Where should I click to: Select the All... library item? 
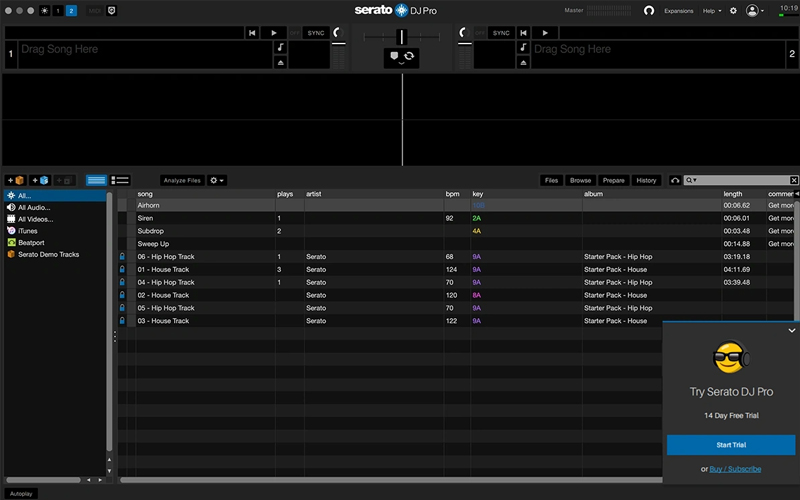55,195
